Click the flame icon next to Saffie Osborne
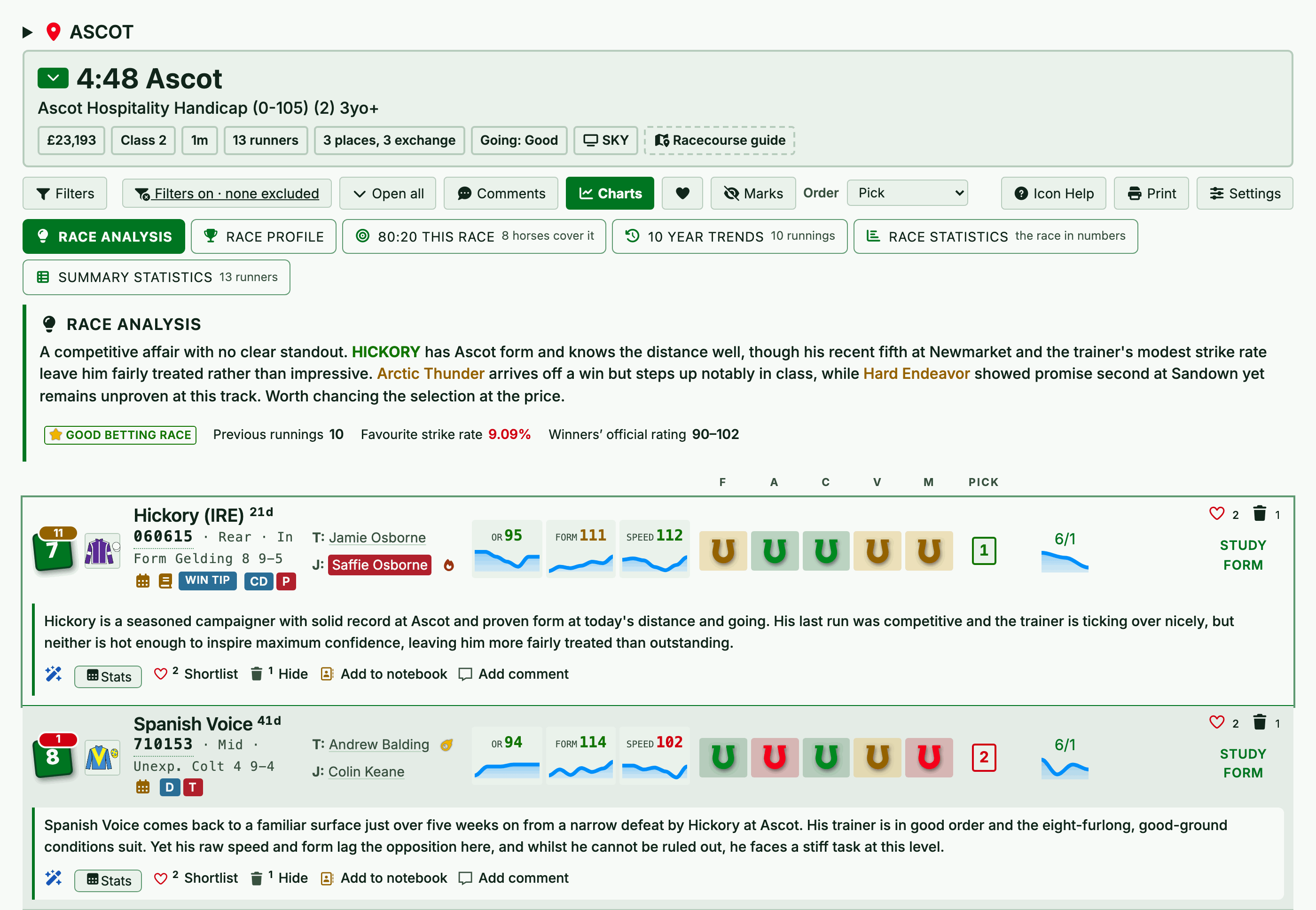The width and height of the screenshot is (1316, 910). pos(449,565)
